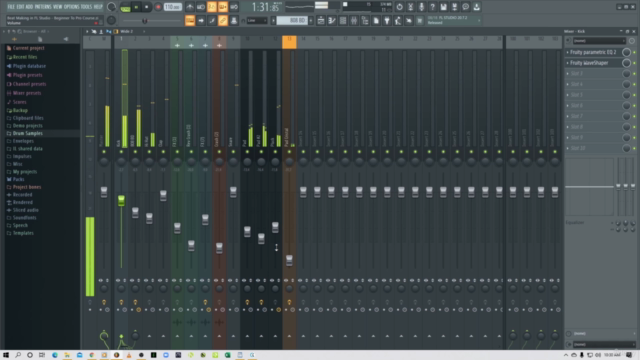640x360 pixels.
Task: Switch the Pat/Song mode button
Action: point(125,7)
